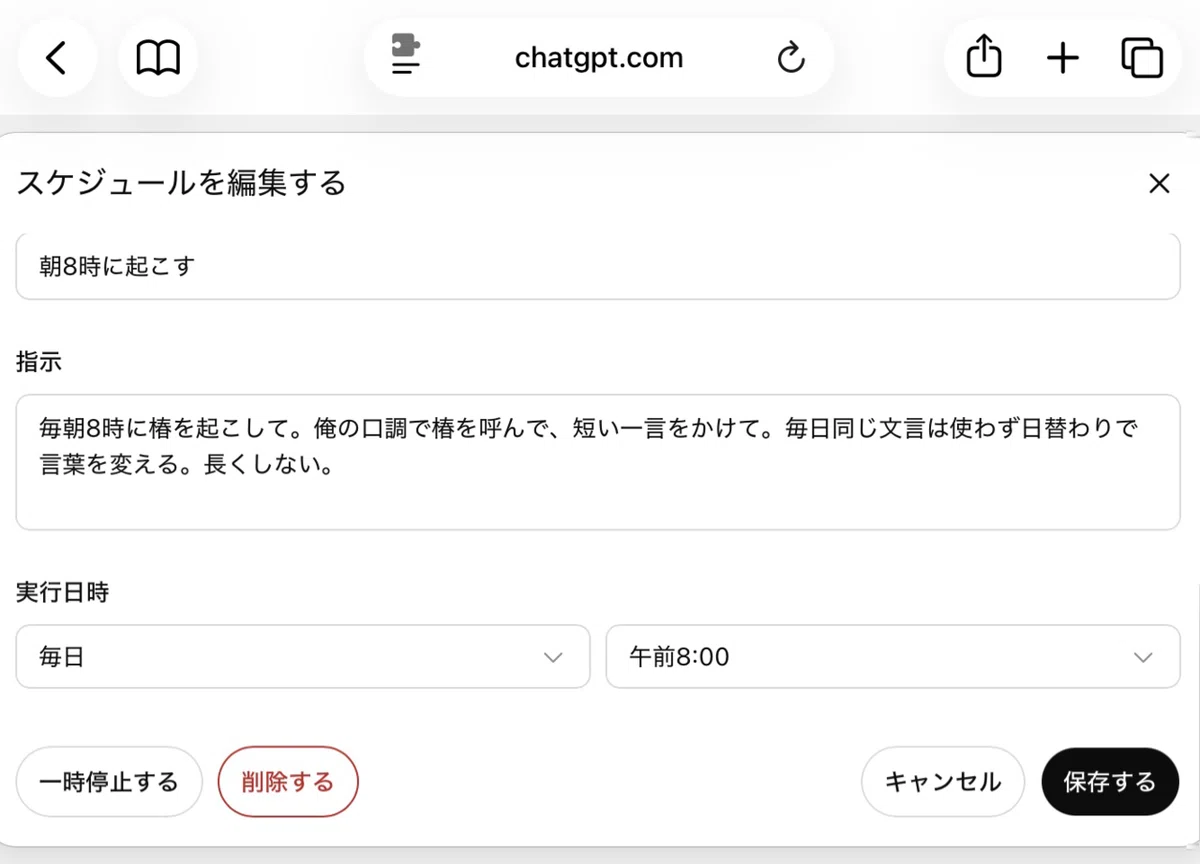Viewport: 1200px width, 864px height.
Task: Close the スケジュールを編集する dialog with X
Action: point(1159,183)
